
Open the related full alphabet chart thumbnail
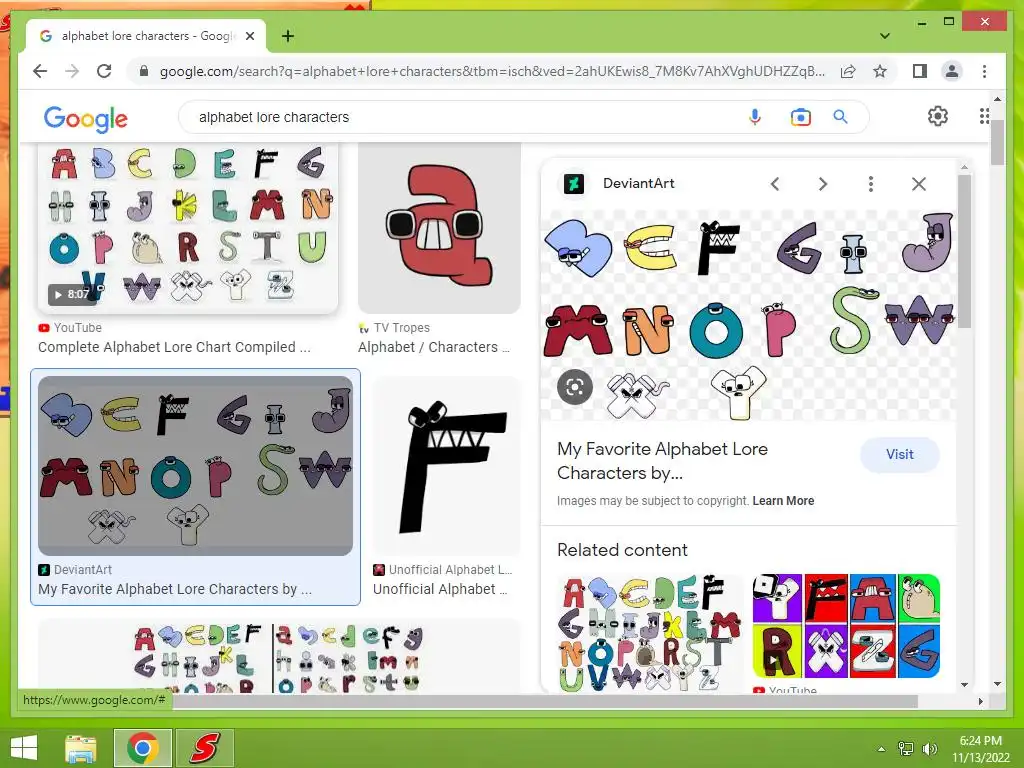[x=650, y=632]
